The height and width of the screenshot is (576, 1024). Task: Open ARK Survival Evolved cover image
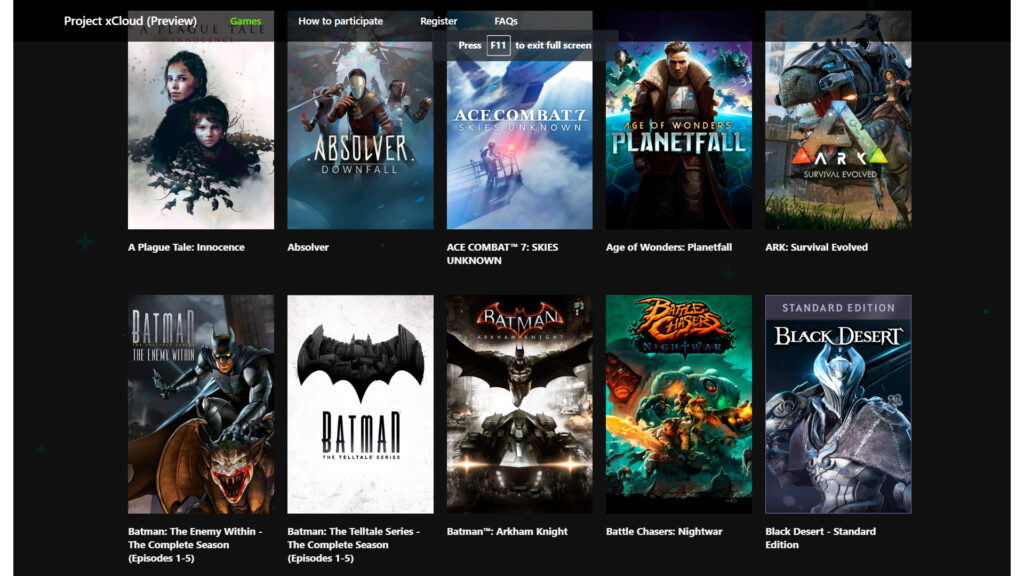(838, 120)
